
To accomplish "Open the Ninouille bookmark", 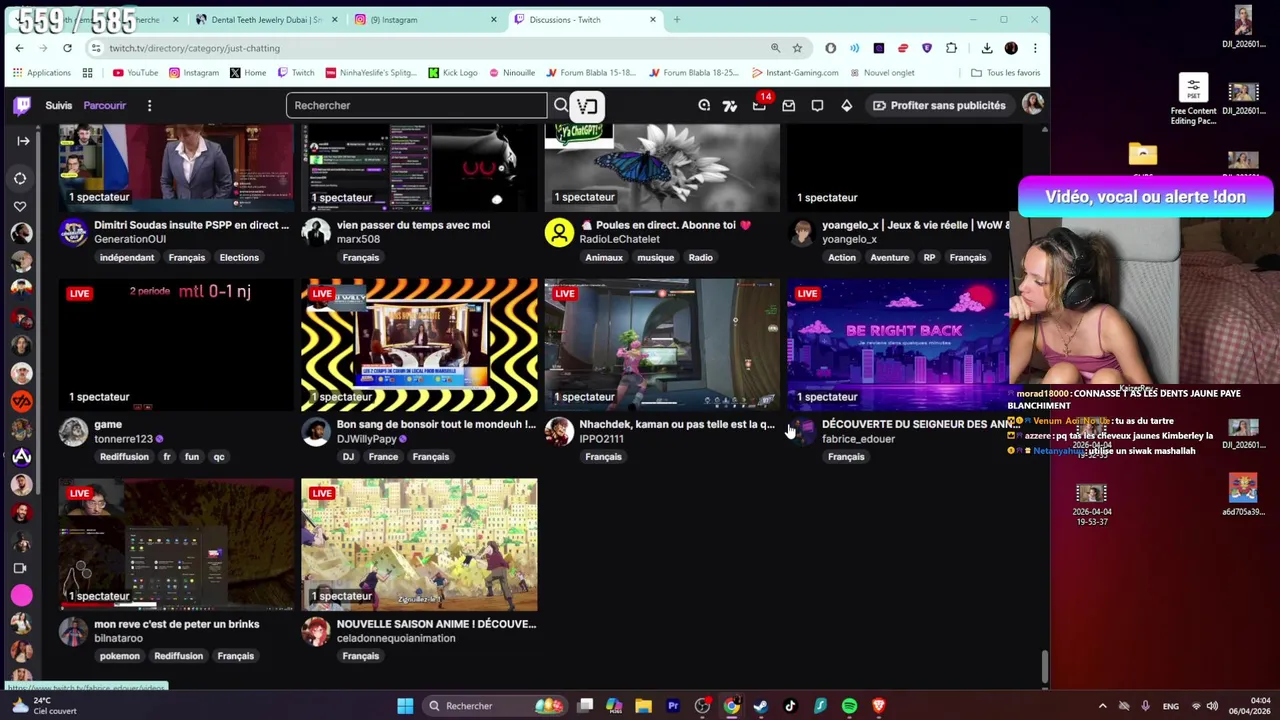I will click(511, 73).
